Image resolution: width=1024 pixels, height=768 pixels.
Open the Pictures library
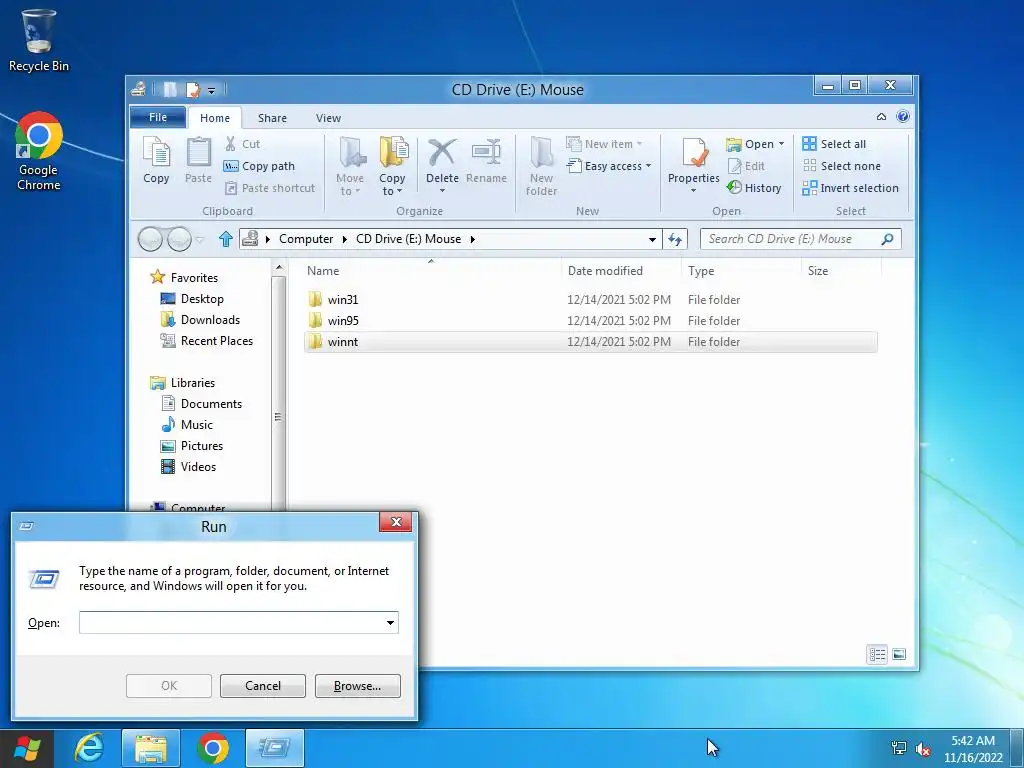coord(192,445)
